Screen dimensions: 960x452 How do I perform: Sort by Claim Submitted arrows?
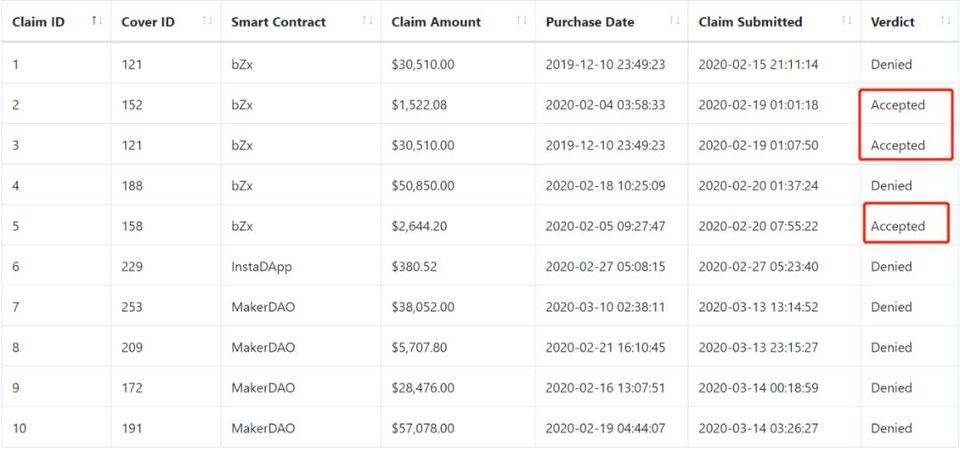[x=846, y=21]
